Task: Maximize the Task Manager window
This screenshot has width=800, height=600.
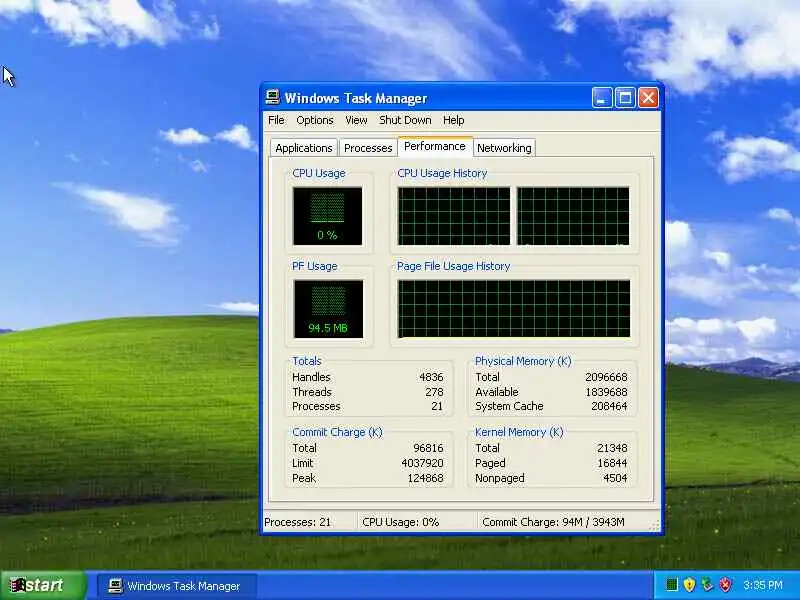Action: 625,97
